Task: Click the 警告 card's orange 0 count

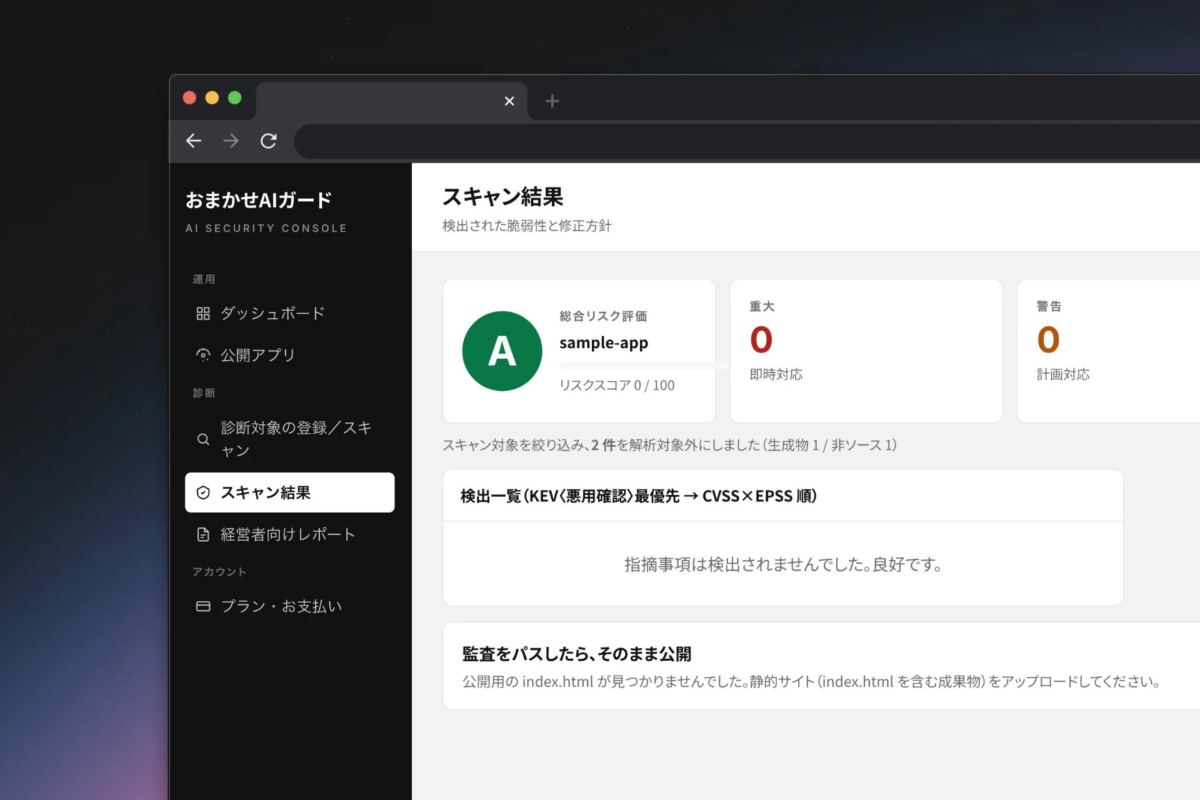Action: click(1048, 340)
